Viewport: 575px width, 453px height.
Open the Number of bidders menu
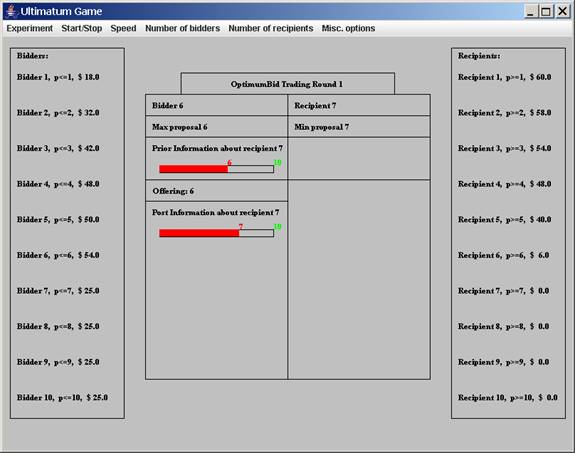pos(183,28)
